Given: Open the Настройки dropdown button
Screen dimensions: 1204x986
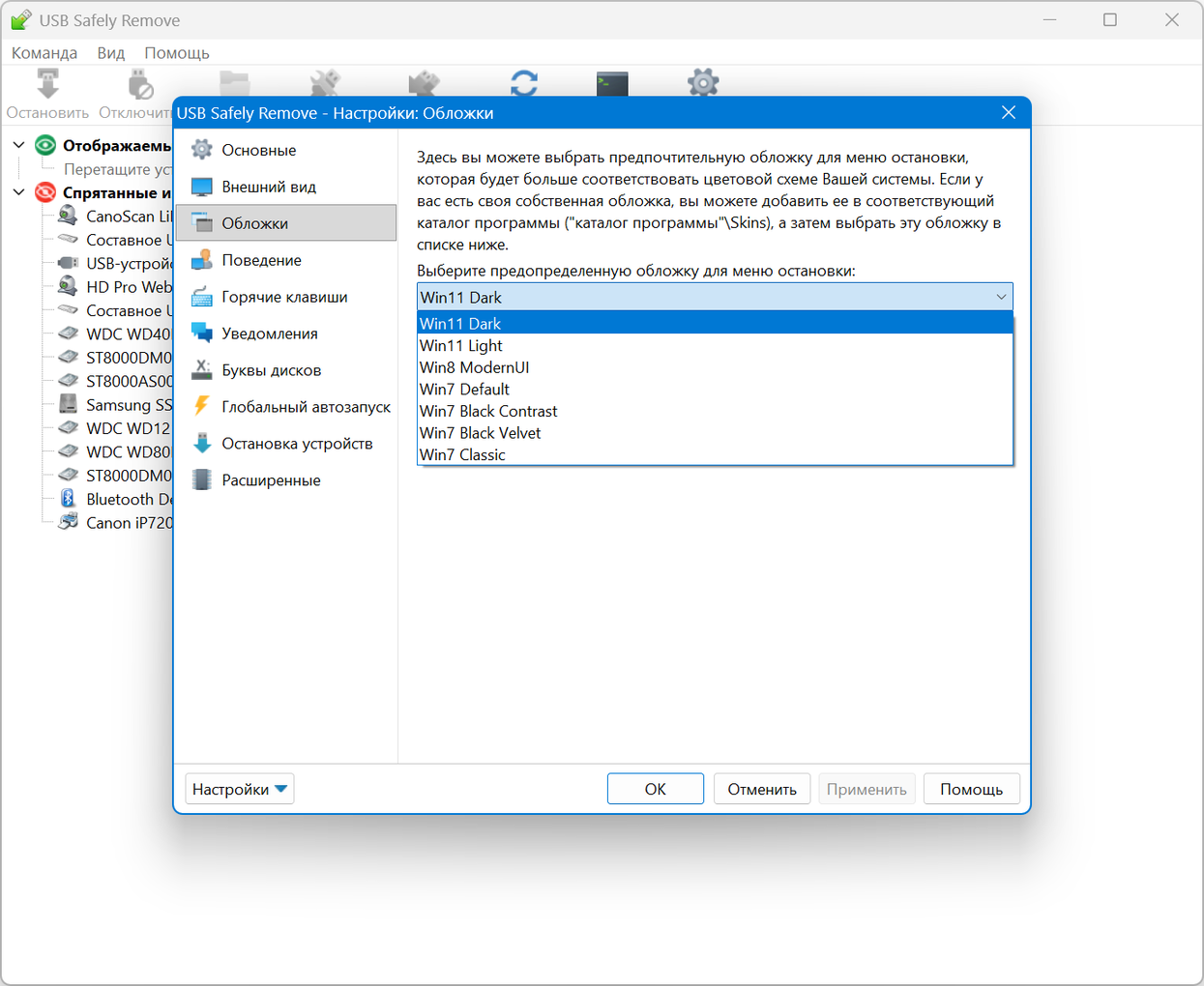Looking at the screenshot, I should point(240,789).
